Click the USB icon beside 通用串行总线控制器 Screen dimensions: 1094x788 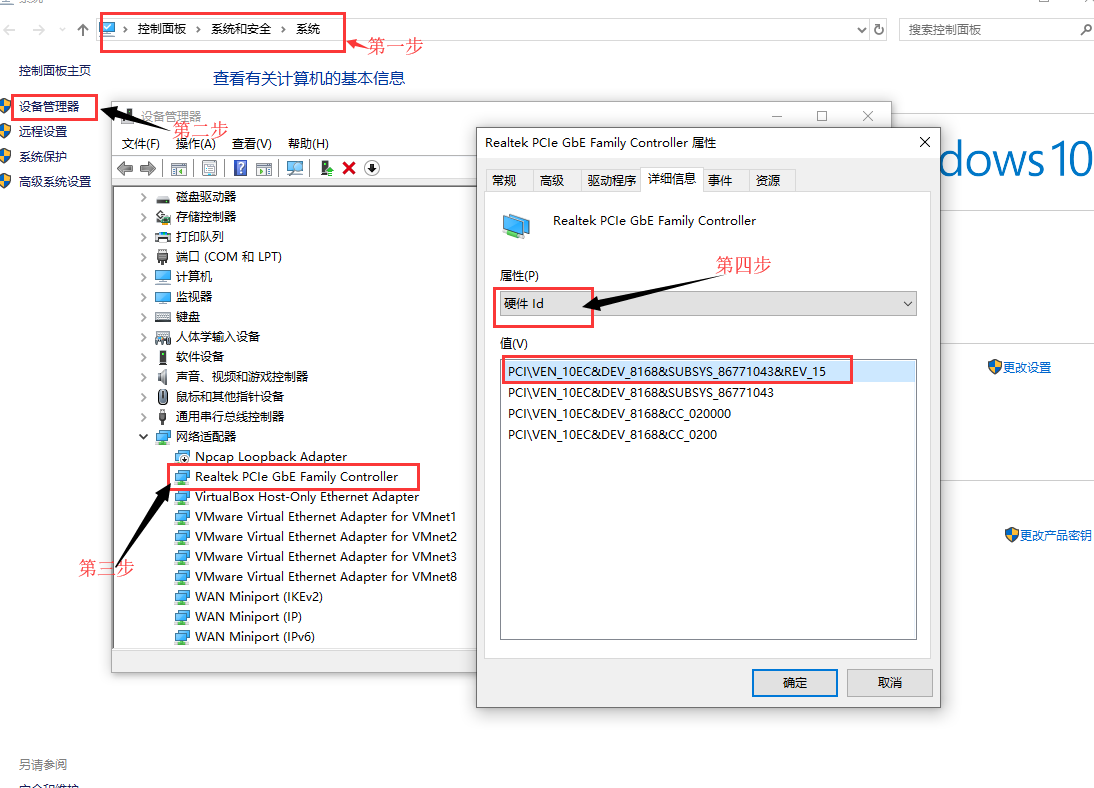163,417
